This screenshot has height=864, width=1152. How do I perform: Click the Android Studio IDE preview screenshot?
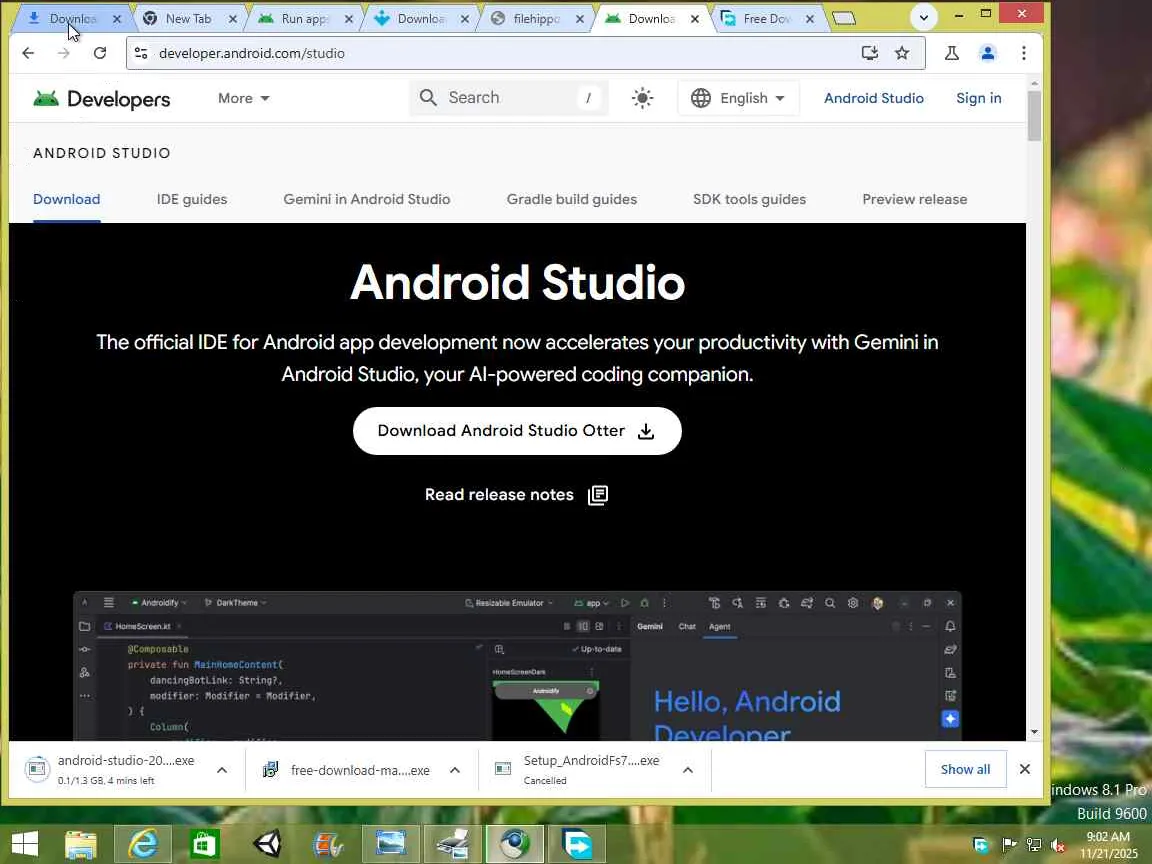click(x=517, y=666)
